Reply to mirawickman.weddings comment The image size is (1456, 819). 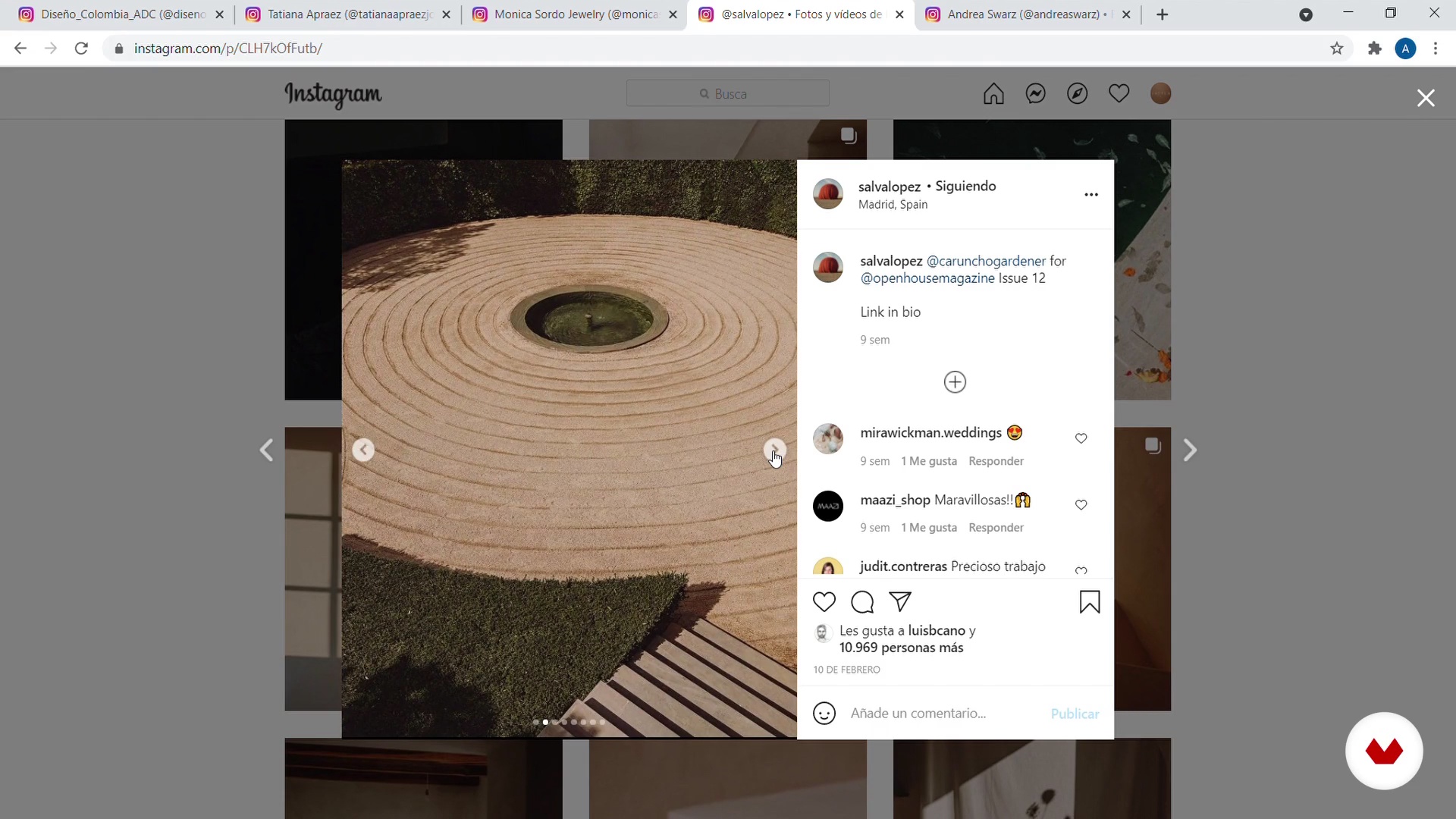[996, 461]
